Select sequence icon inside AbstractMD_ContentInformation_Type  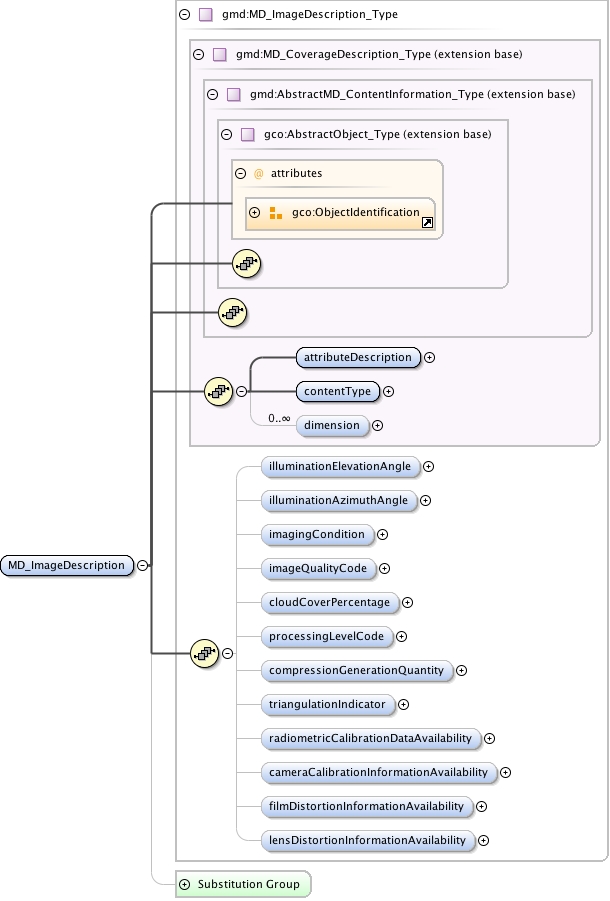tap(233, 313)
